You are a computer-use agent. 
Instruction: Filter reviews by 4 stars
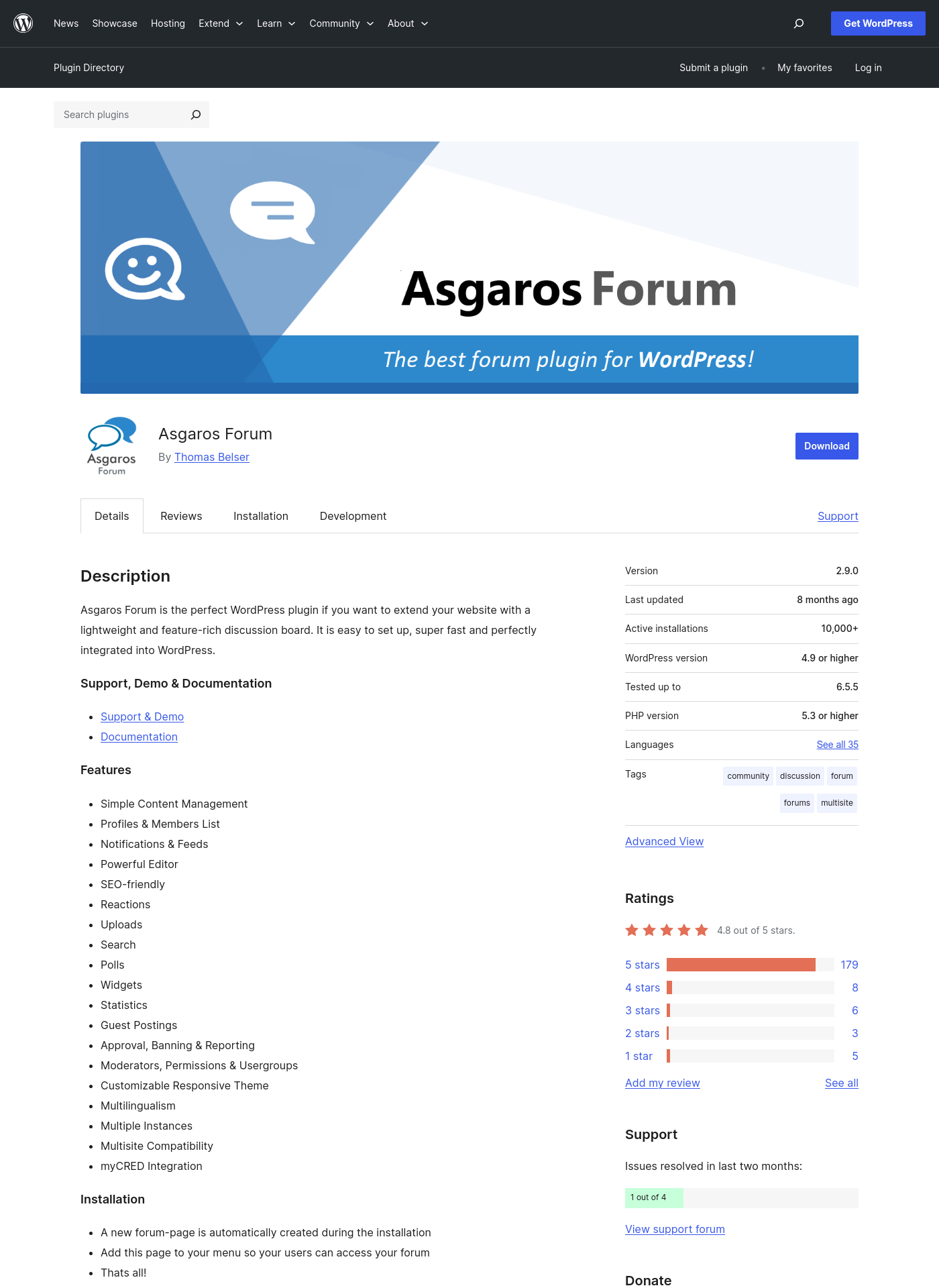point(643,987)
